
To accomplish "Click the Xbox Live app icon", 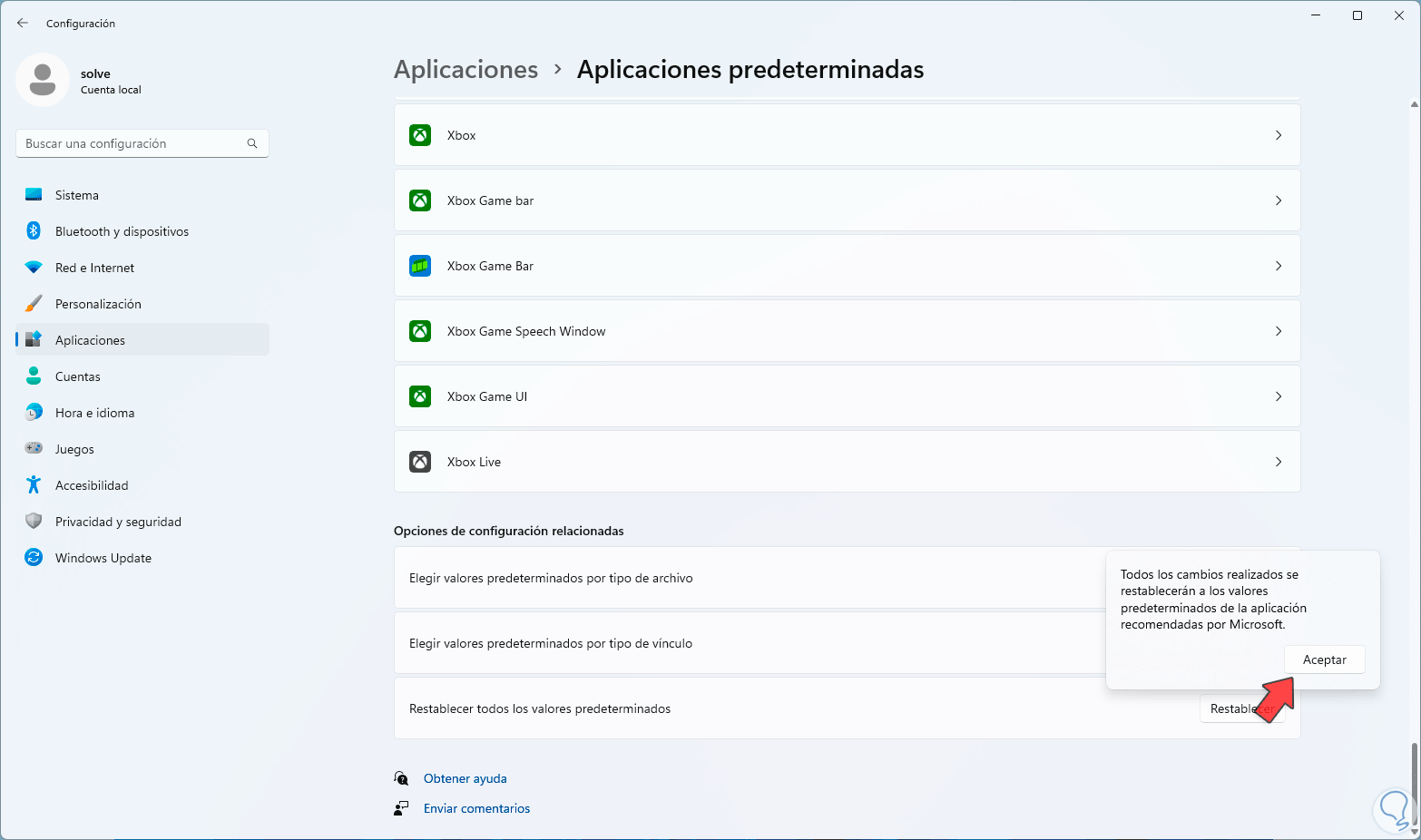I will click(420, 462).
